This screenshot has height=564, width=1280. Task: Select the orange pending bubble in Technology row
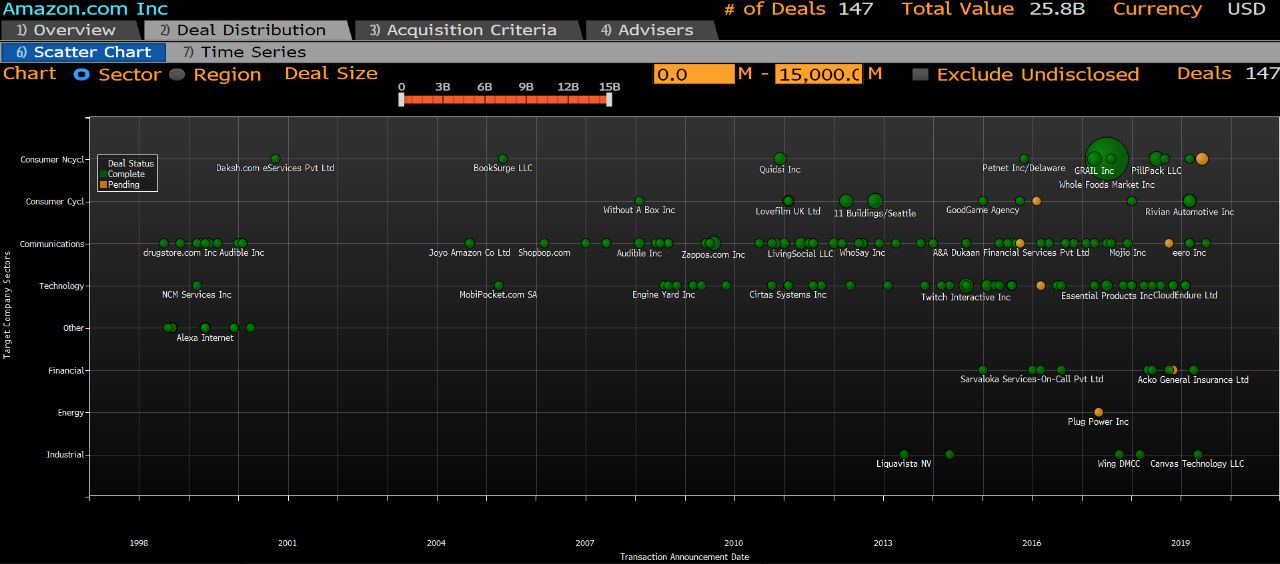coord(1040,285)
